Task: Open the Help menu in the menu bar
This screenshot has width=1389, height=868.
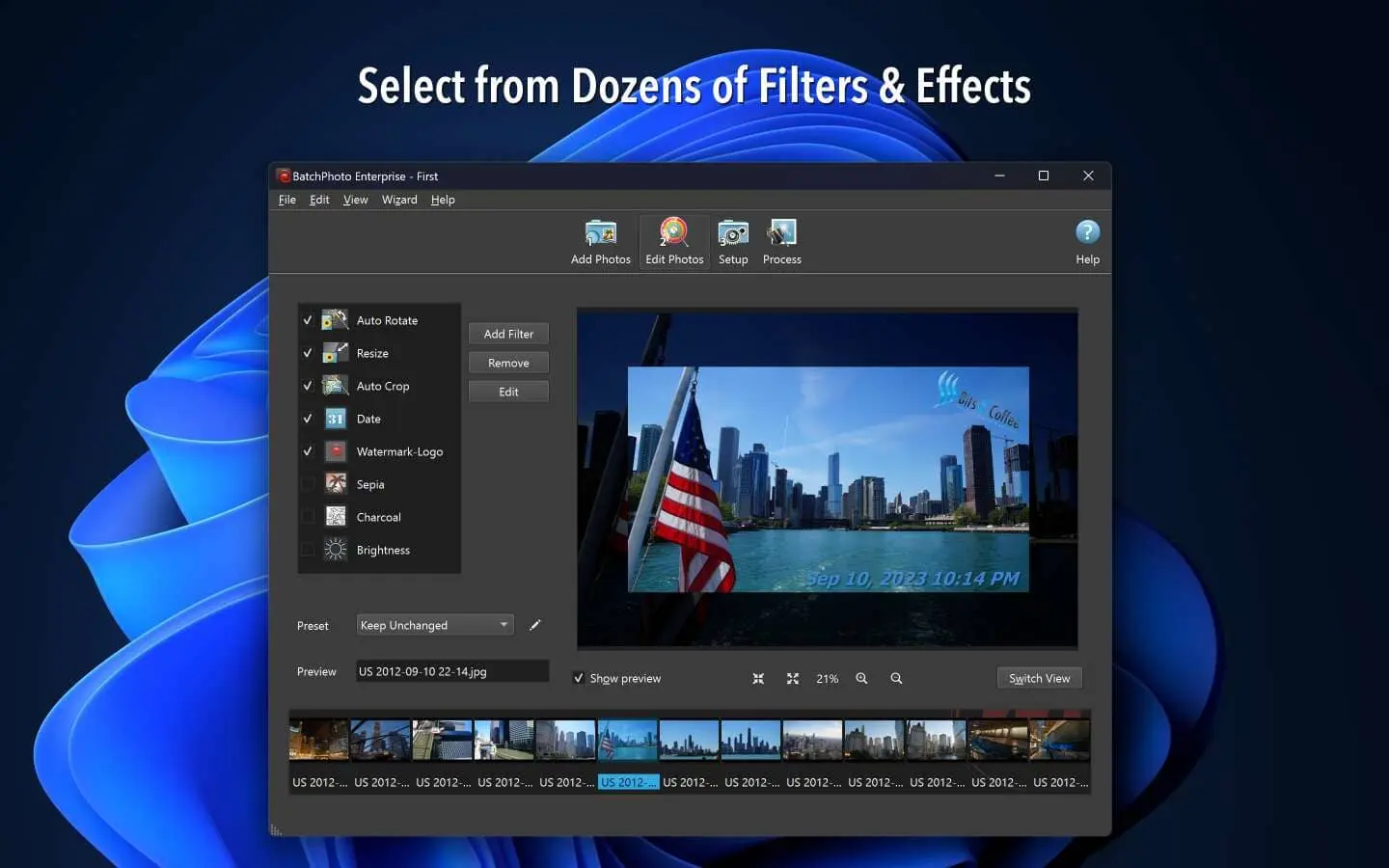Action: [443, 200]
